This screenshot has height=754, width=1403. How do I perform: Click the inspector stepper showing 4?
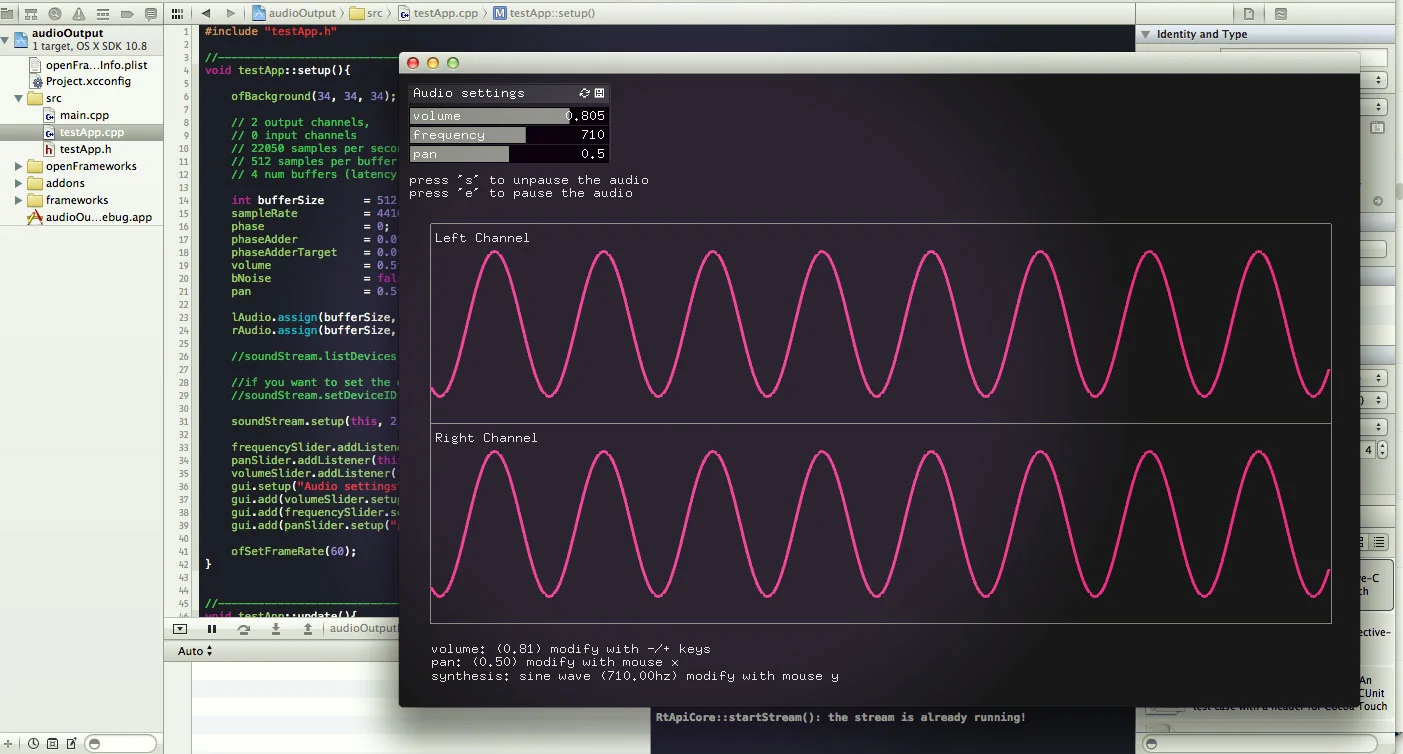pyautogui.click(x=1380, y=450)
